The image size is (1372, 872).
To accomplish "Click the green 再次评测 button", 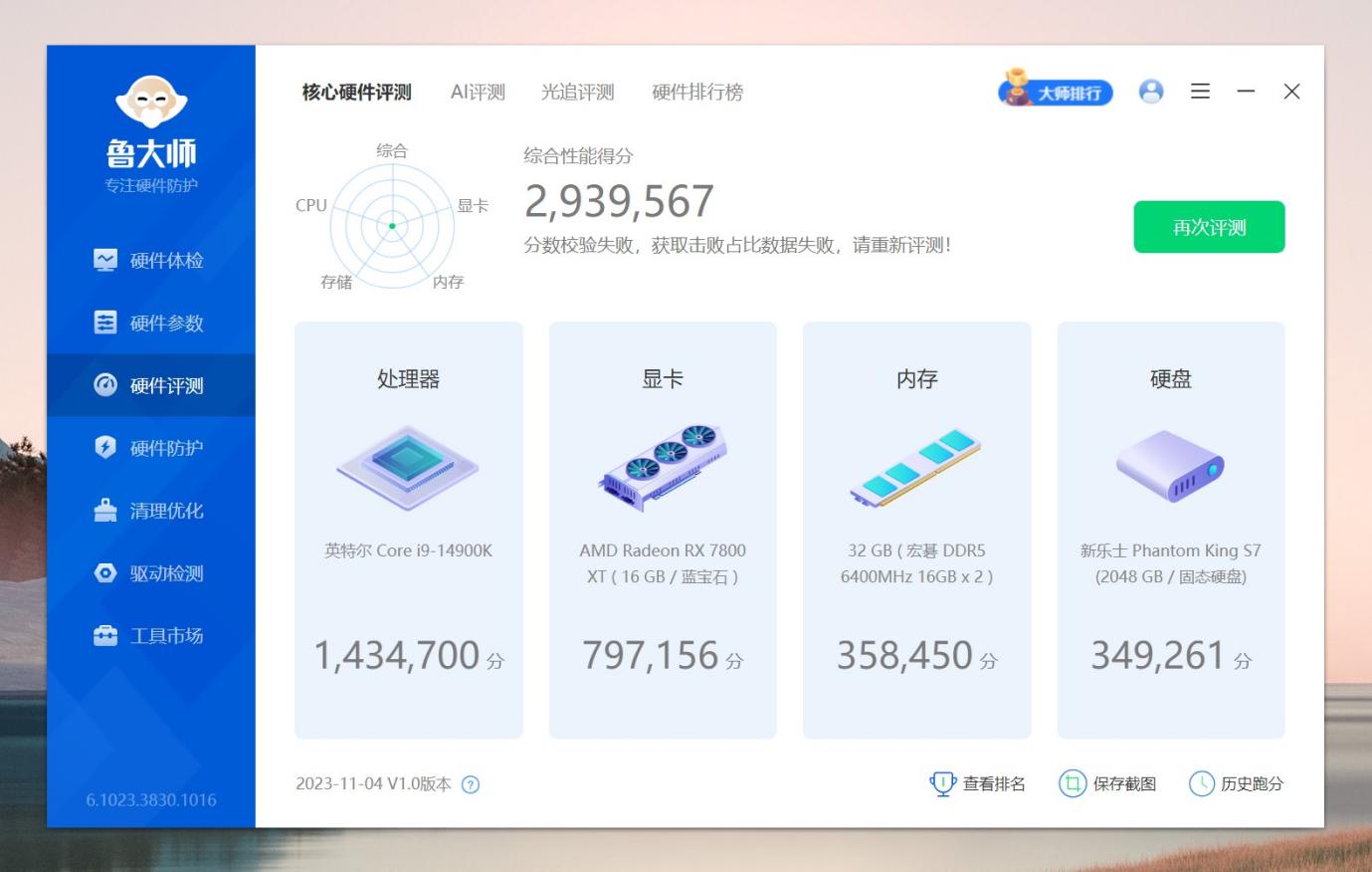I will coord(1209,227).
